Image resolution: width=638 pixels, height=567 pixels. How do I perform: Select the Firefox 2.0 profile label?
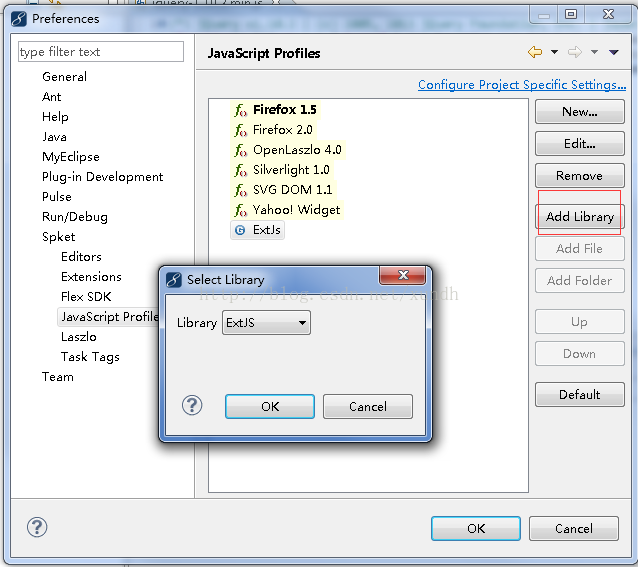(x=282, y=130)
